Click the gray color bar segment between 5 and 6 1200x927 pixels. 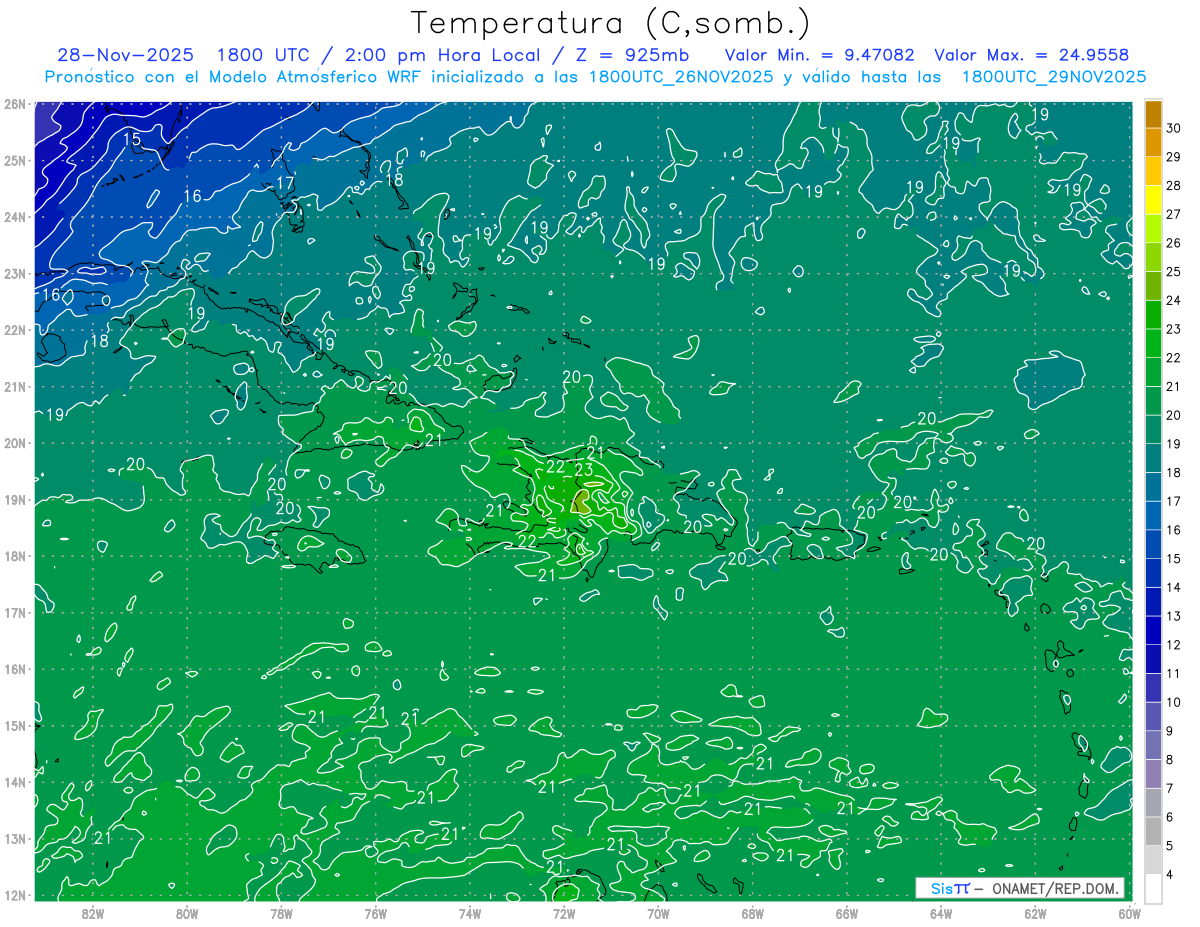point(1153,831)
